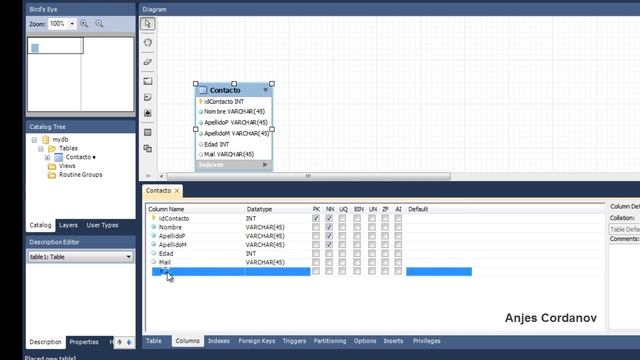640x360 pixels.
Task: Click Routine Groups folder icon
Action: tap(52, 175)
